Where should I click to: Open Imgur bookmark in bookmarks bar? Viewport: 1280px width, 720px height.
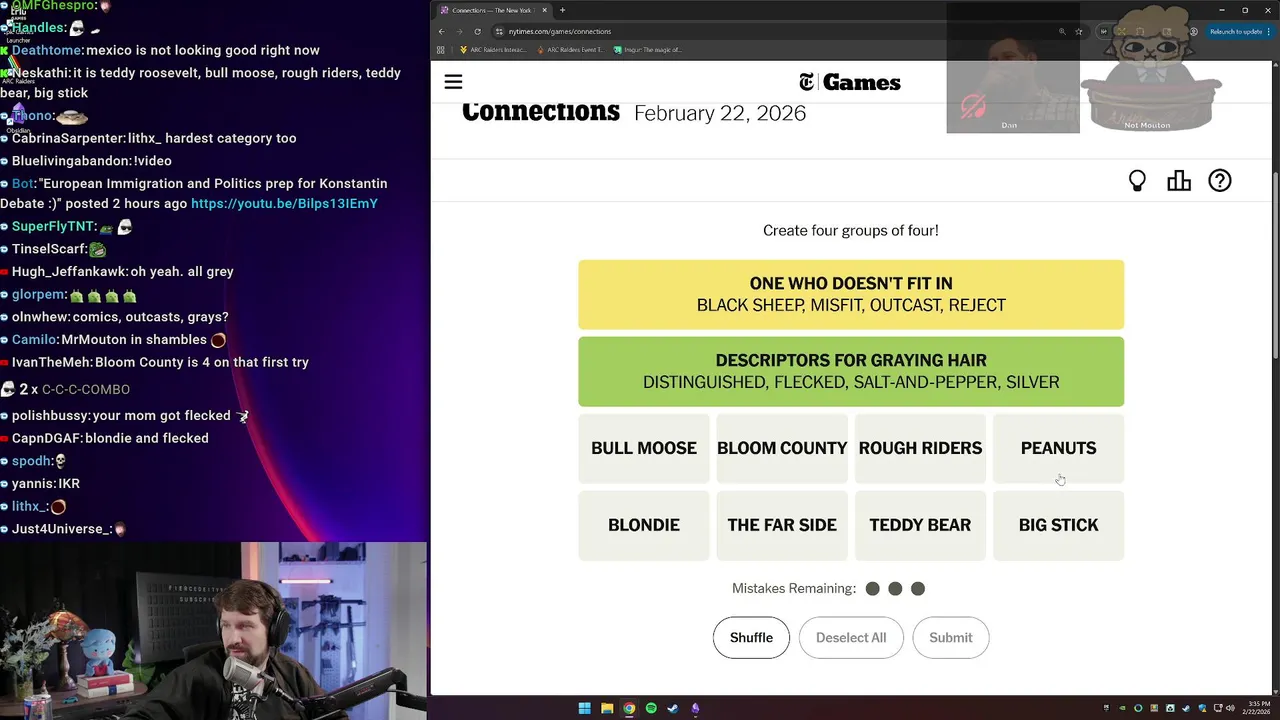[648, 49]
